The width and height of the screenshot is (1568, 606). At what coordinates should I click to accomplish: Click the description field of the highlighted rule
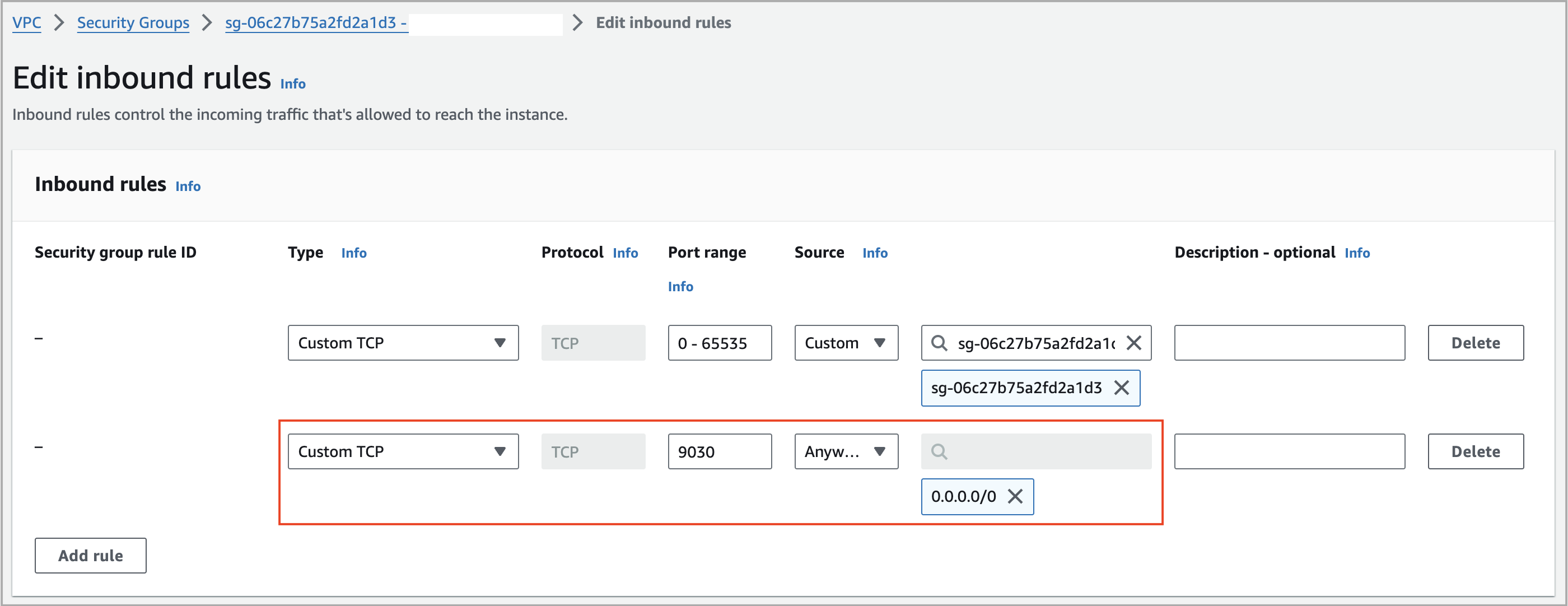1289,451
